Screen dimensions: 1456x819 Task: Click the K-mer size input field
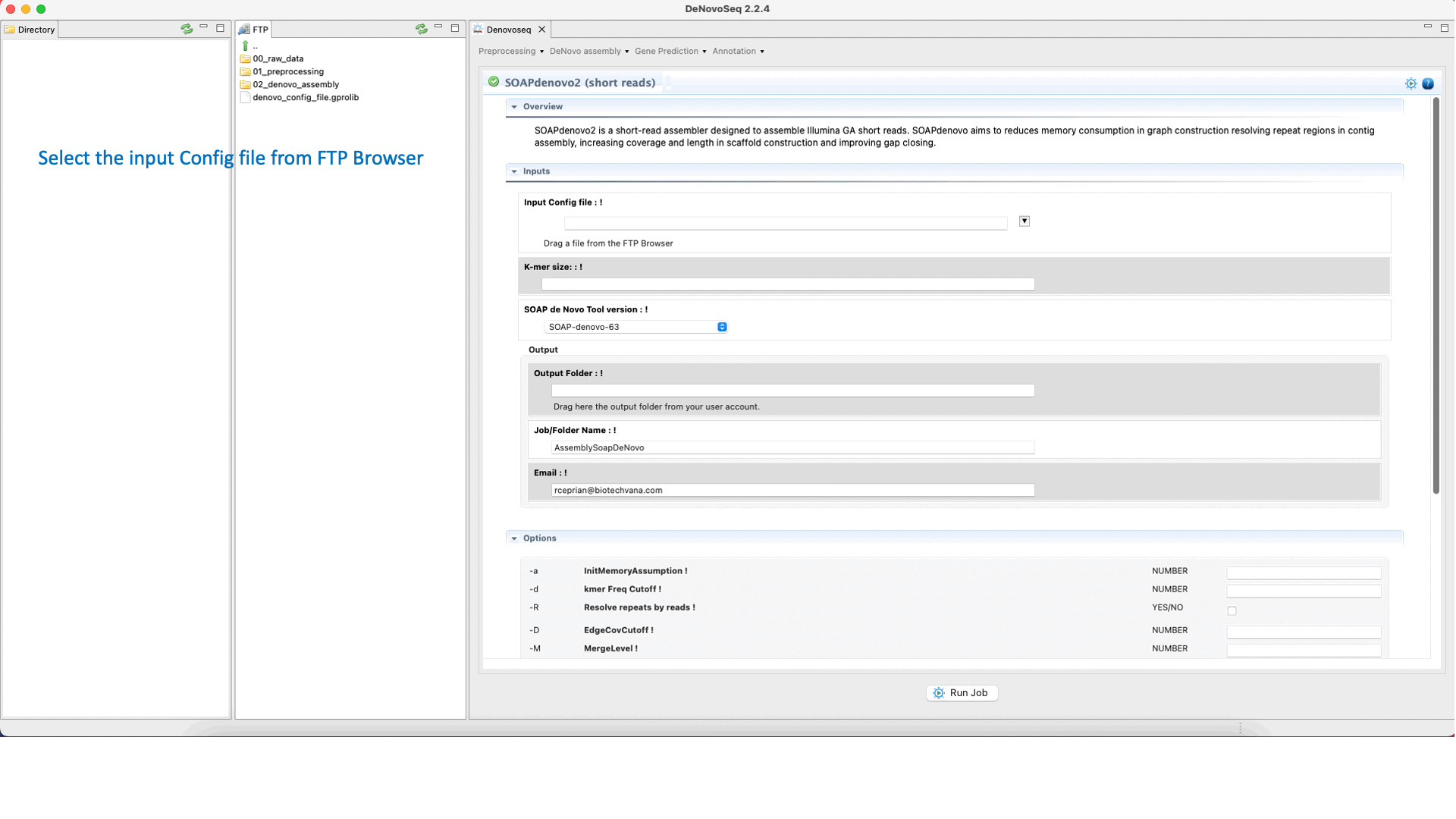pyautogui.click(x=787, y=284)
